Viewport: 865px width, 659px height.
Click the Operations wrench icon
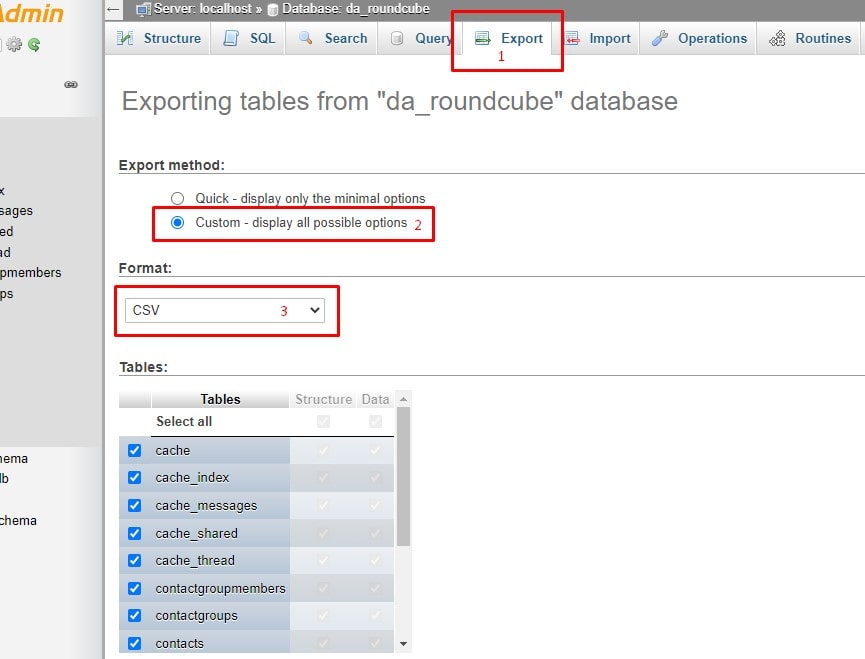click(659, 38)
